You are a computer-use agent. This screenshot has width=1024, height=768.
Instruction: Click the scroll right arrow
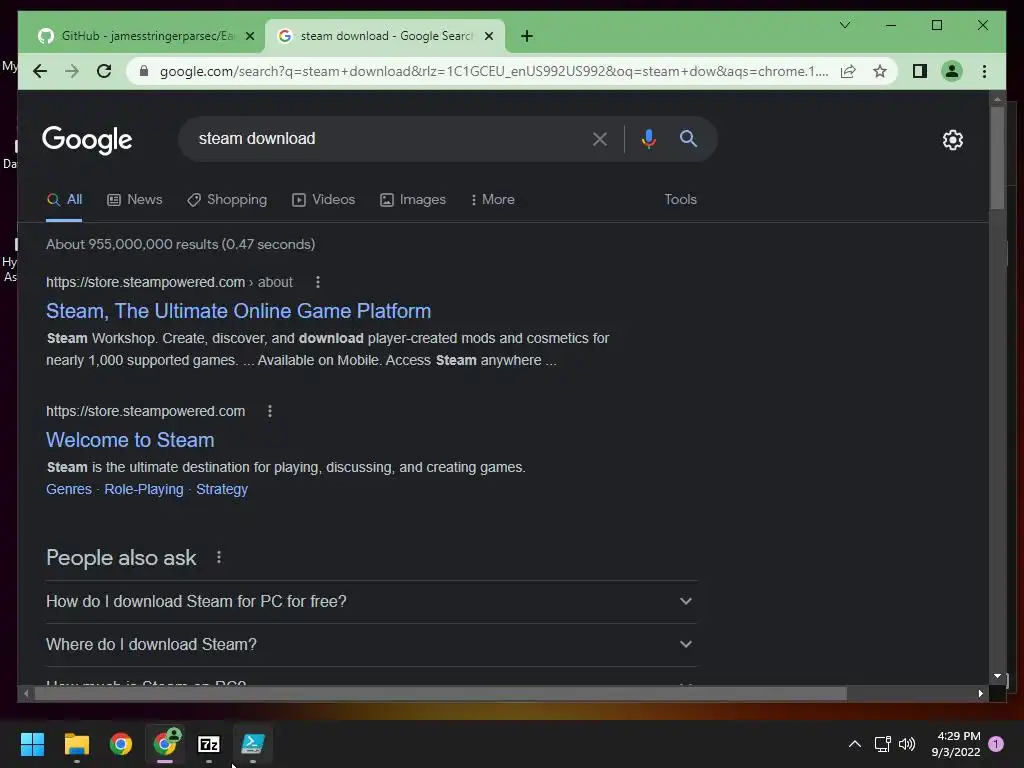[980, 694]
